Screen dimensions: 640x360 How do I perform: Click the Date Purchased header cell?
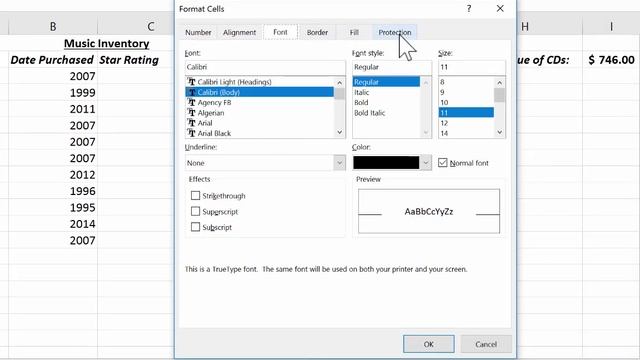(x=52, y=60)
